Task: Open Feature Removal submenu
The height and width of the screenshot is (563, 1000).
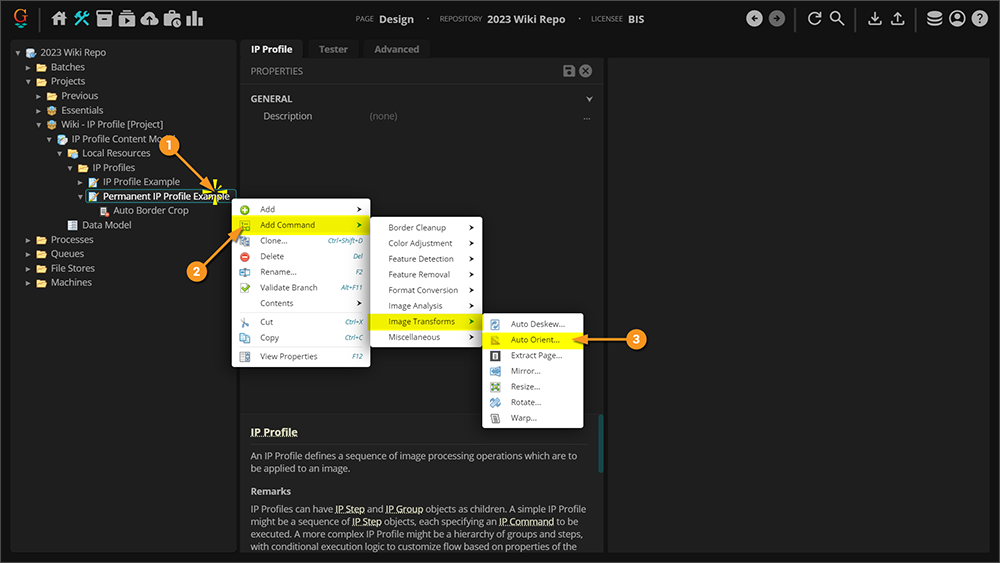Action: coord(426,274)
